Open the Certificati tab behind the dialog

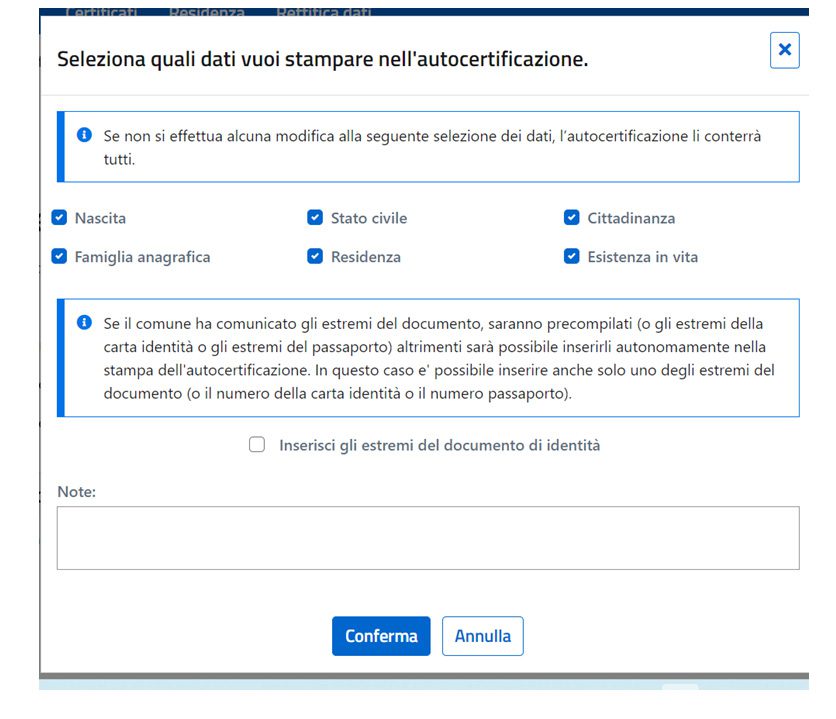click(x=101, y=12)
